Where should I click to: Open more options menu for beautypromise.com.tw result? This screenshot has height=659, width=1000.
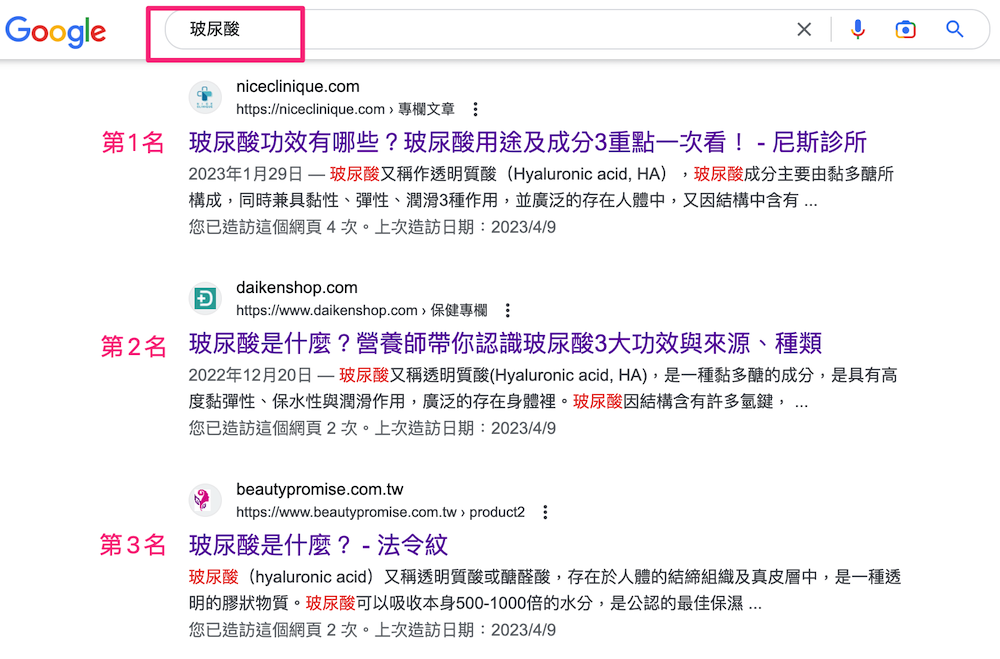545,512
